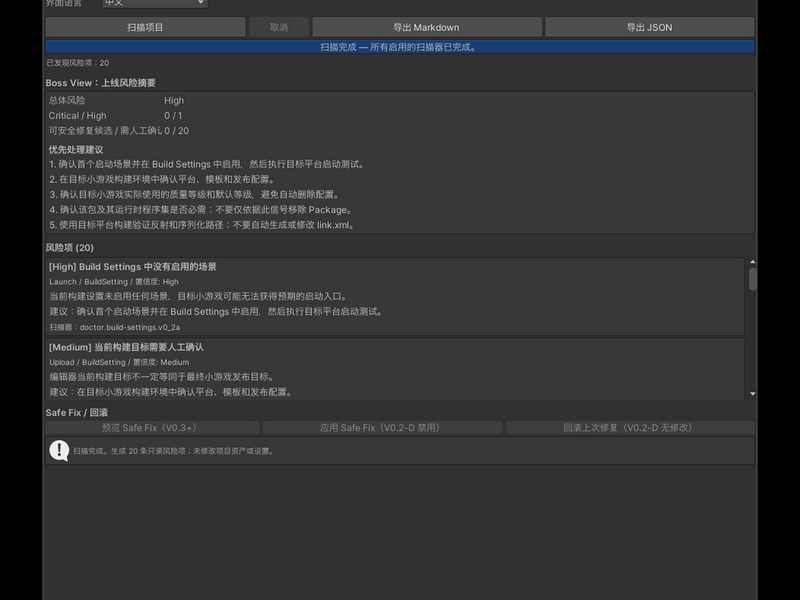Image resolution: width=800 pixels, height=600 pixels.
Task: Click the risk list scrollbar thumb
Action: [x=753, y=279]
